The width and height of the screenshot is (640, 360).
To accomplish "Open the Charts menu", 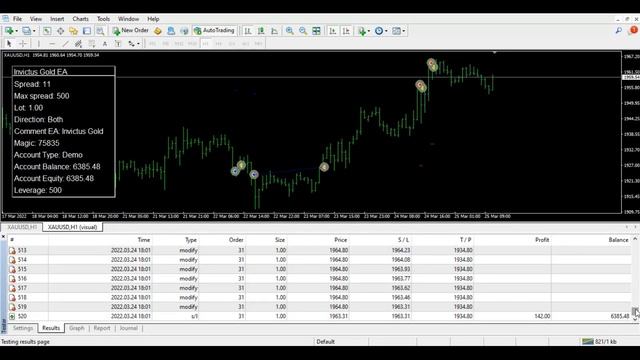I will point(80,19).
